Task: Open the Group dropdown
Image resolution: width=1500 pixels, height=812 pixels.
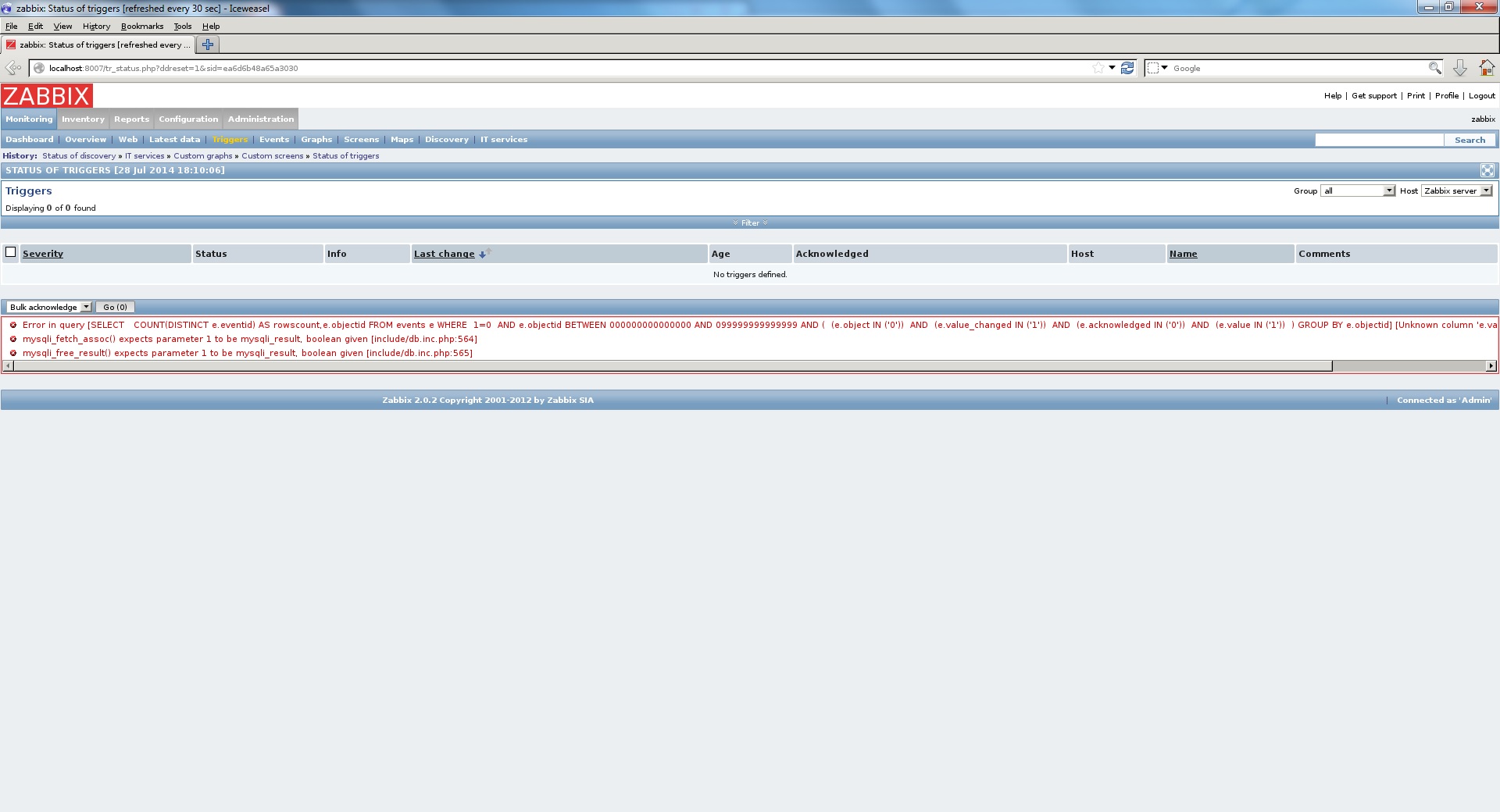Action: pos(1358,191)
